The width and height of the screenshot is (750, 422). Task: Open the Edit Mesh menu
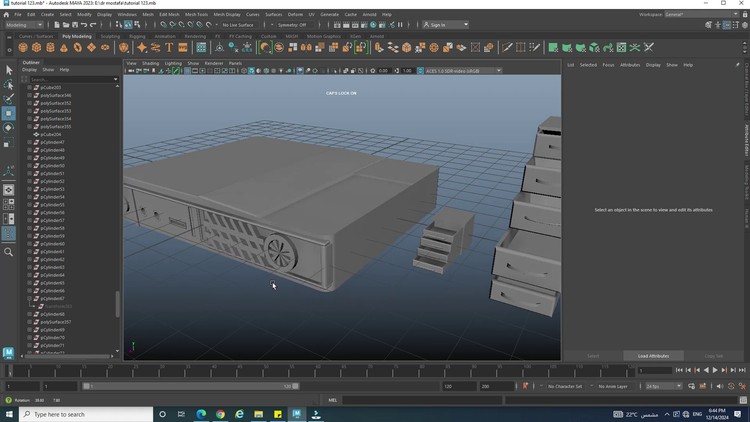169,15
